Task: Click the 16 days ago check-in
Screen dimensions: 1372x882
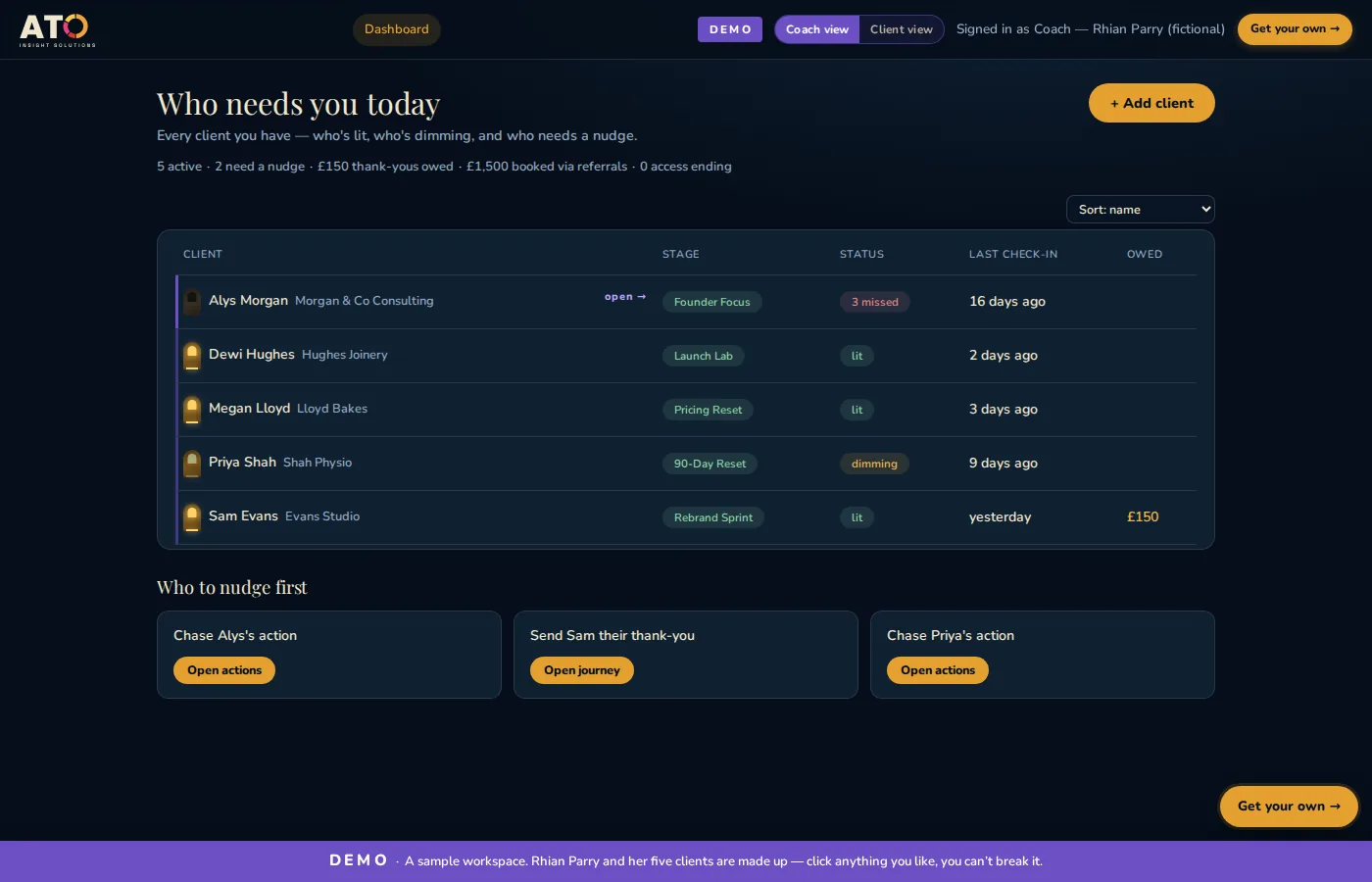Action: point(1007,302)
